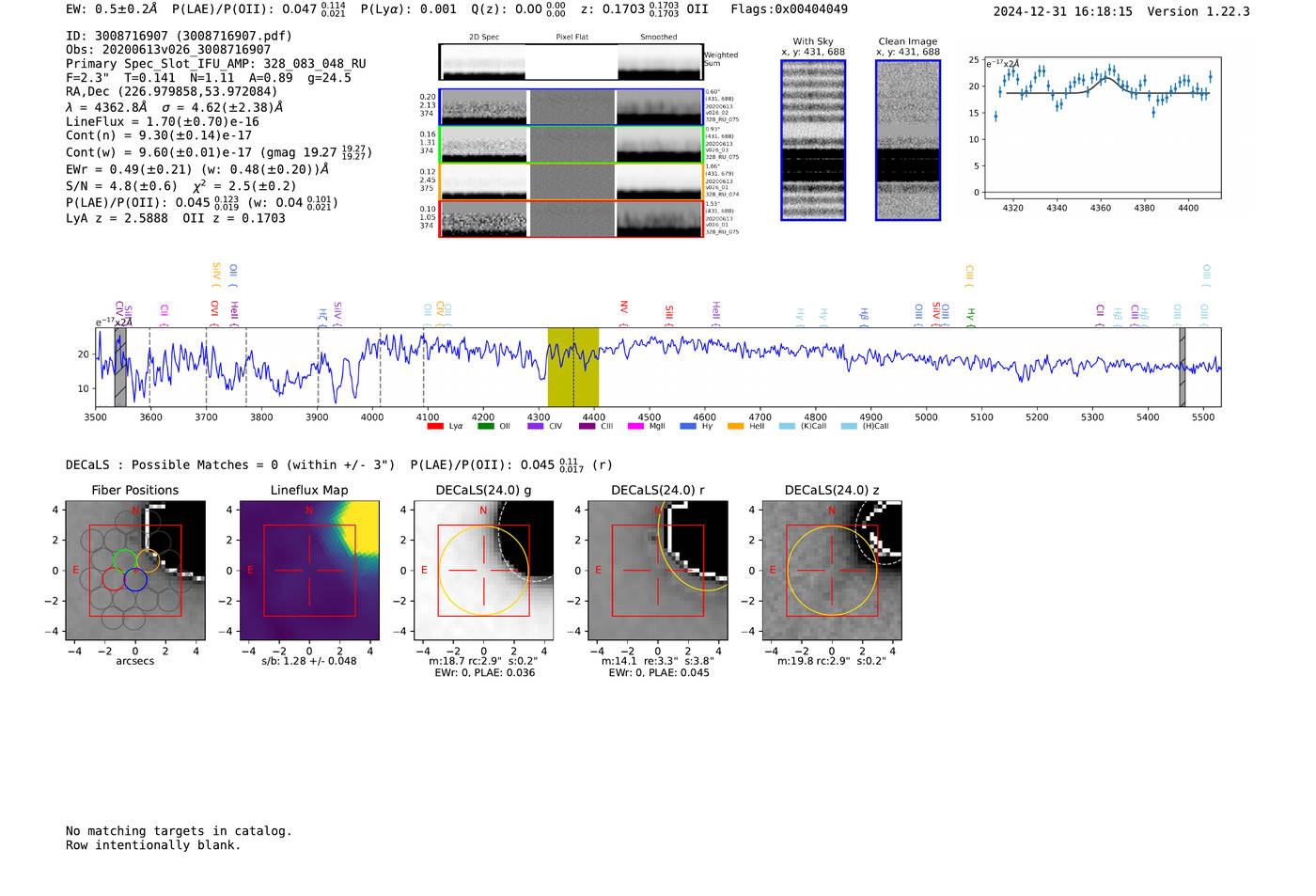Screen dimensions: 1316x896
Task: Click the Cont(w) = 9.60 line
Action: point(219,151)
